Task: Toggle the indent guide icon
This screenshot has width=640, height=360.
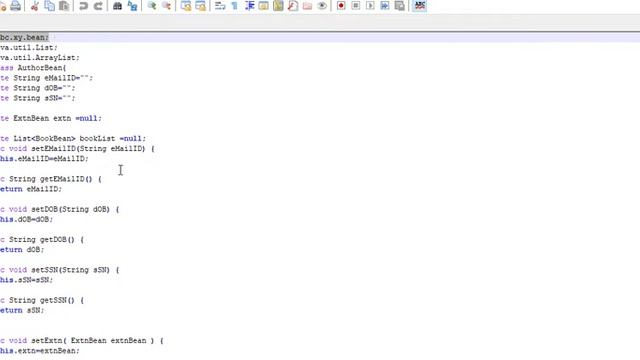Action: point(249,6)
